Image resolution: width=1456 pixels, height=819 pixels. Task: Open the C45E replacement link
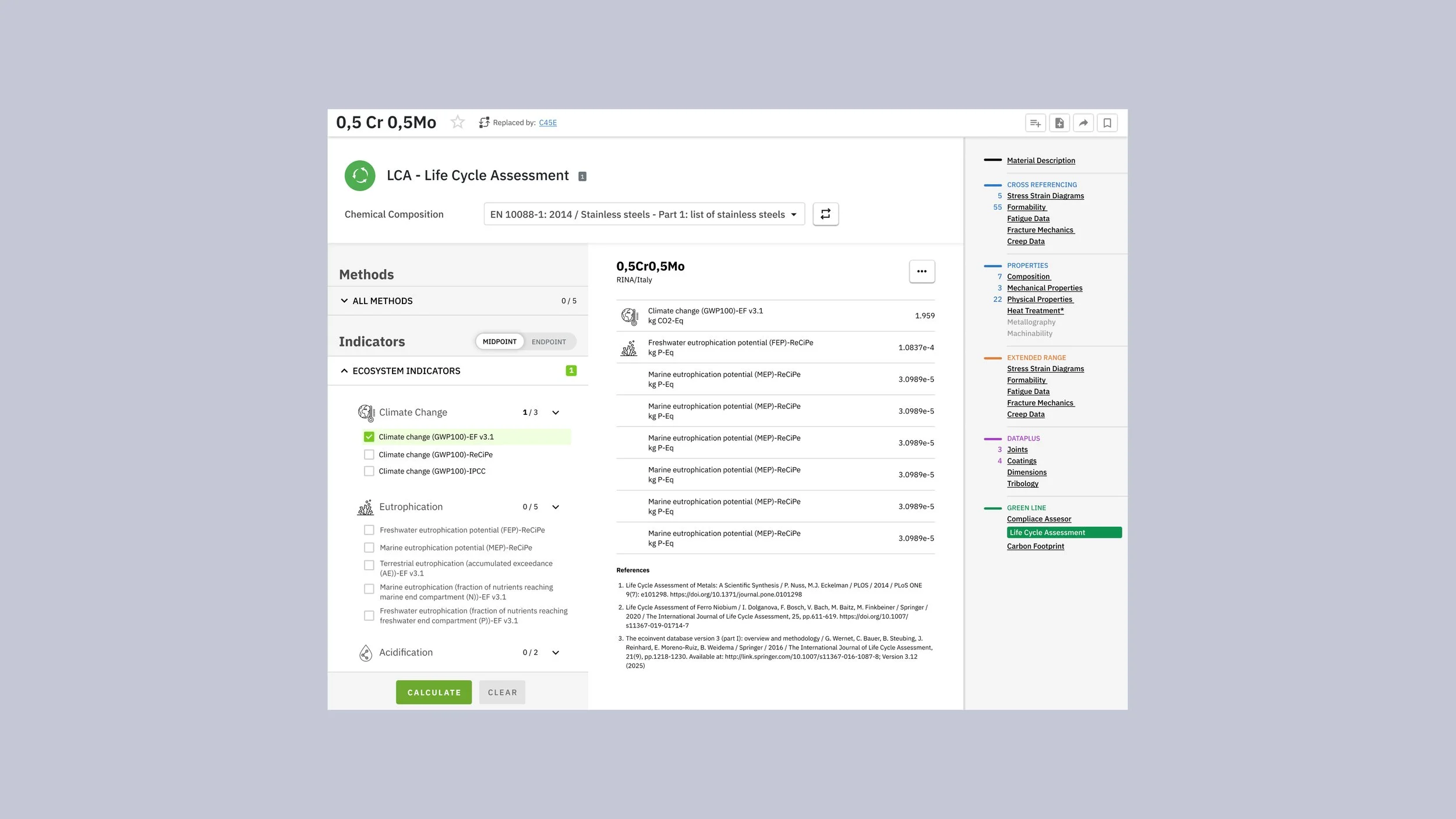(547, 123)
